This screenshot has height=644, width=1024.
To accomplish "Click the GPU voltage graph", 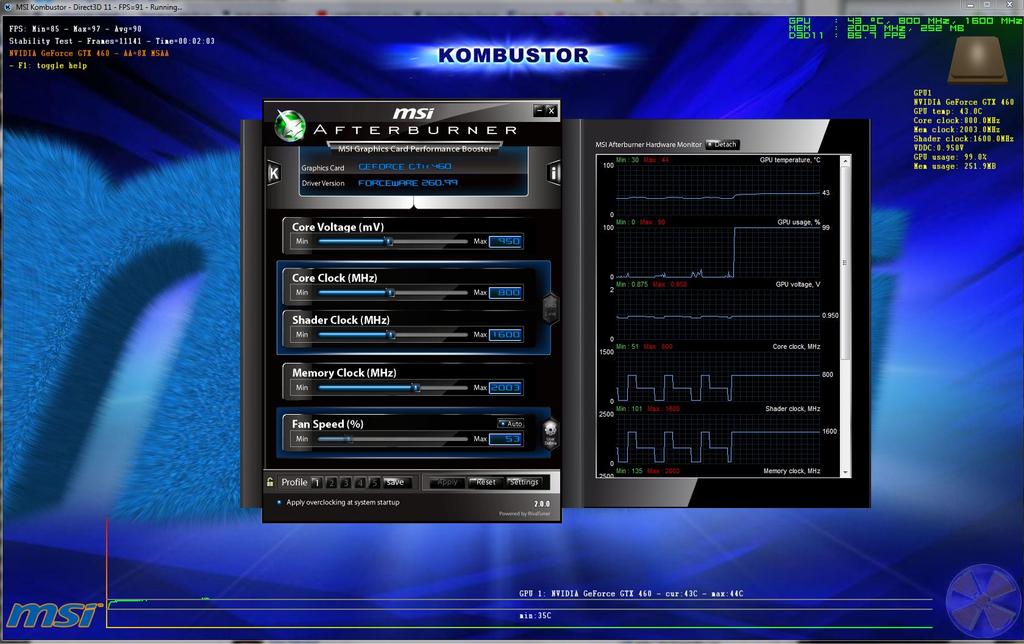I will point(718,314).
